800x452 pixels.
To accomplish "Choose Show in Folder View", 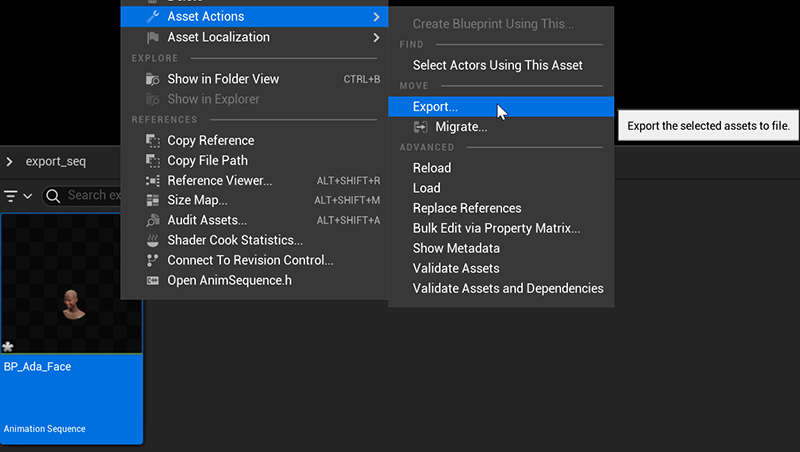I will (254, 79).
